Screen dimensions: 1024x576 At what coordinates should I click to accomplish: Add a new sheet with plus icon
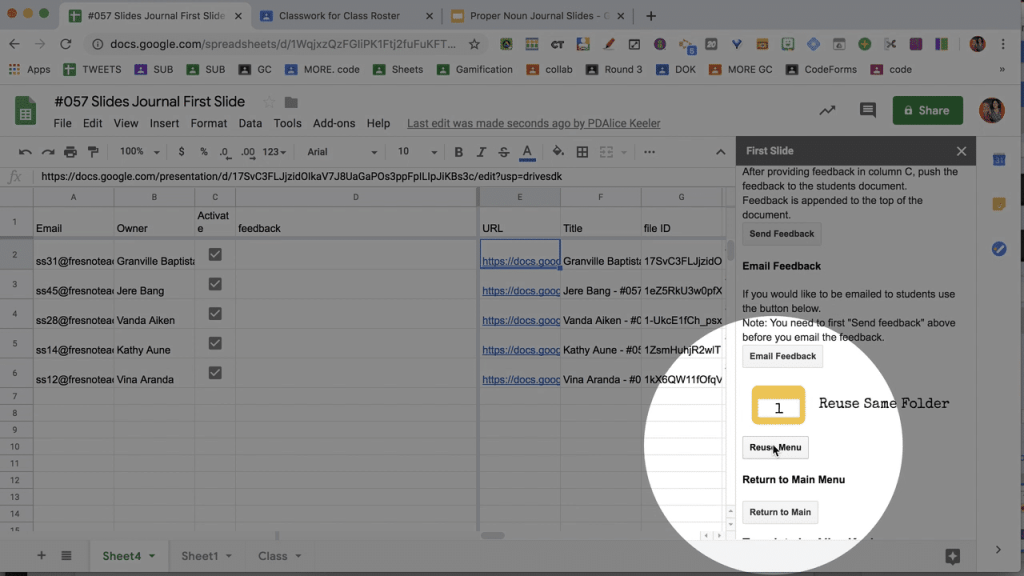coord(41,556)
